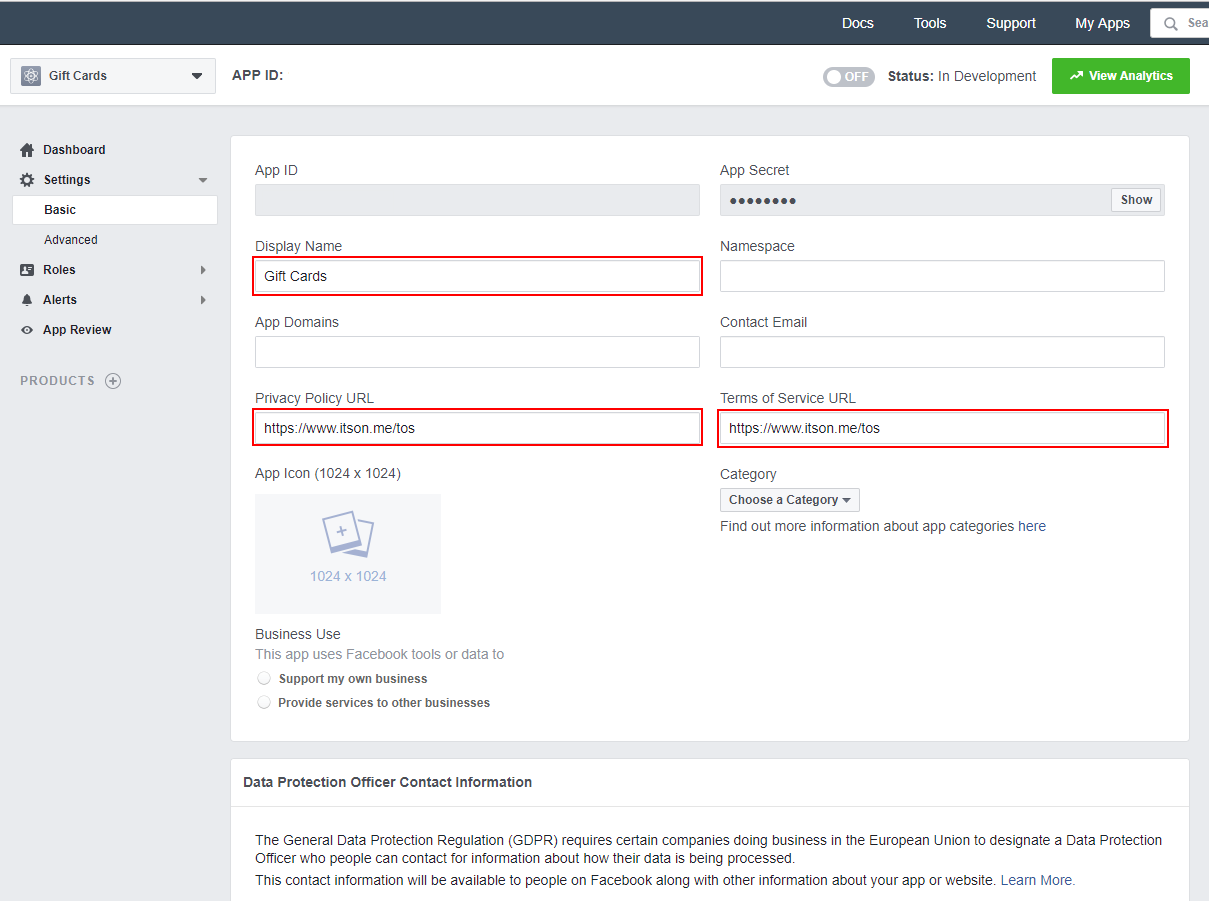Click the Alerts bell icon
Image resolution: width=1209 pixels, height=901 pixels.
(x=27, y=300)
